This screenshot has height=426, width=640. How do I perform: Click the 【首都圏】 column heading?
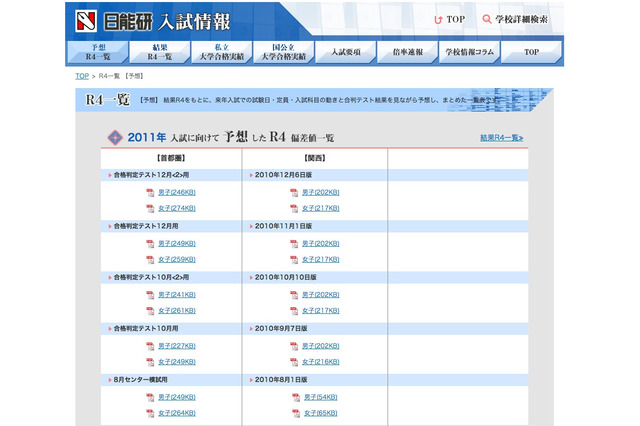click(171, 158)
